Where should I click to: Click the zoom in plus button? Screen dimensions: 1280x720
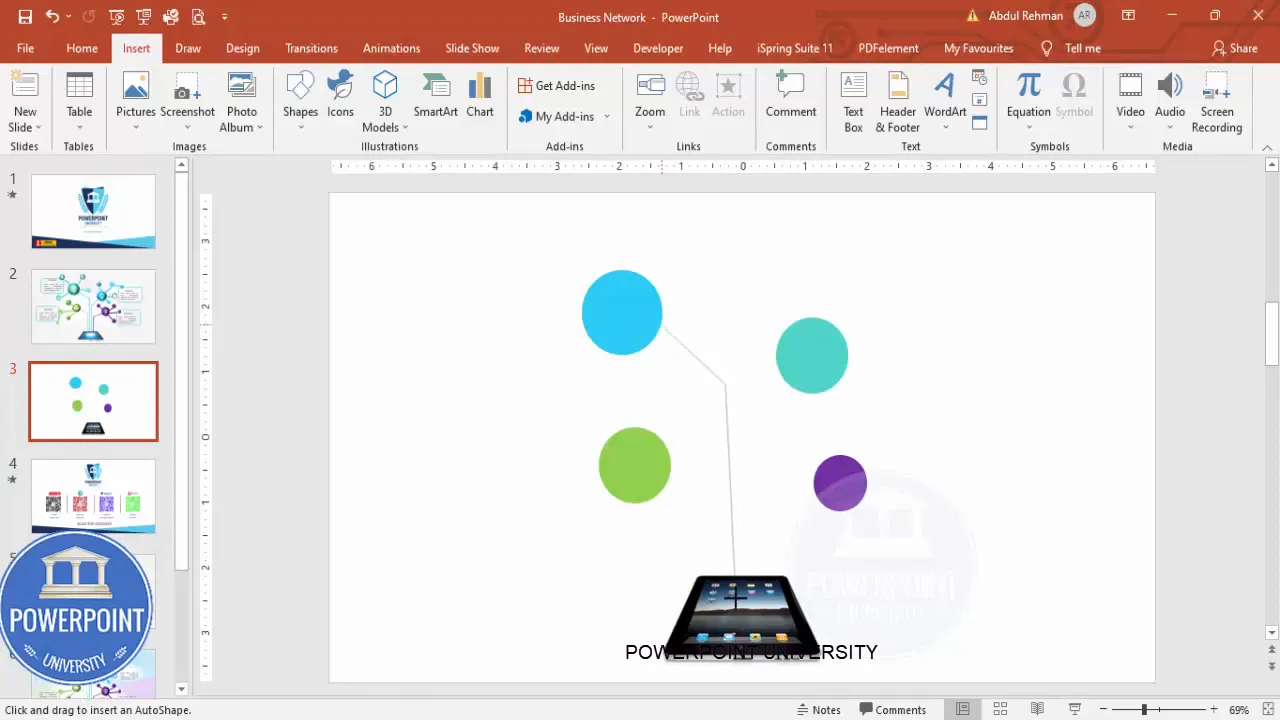tap(1213, 709)
